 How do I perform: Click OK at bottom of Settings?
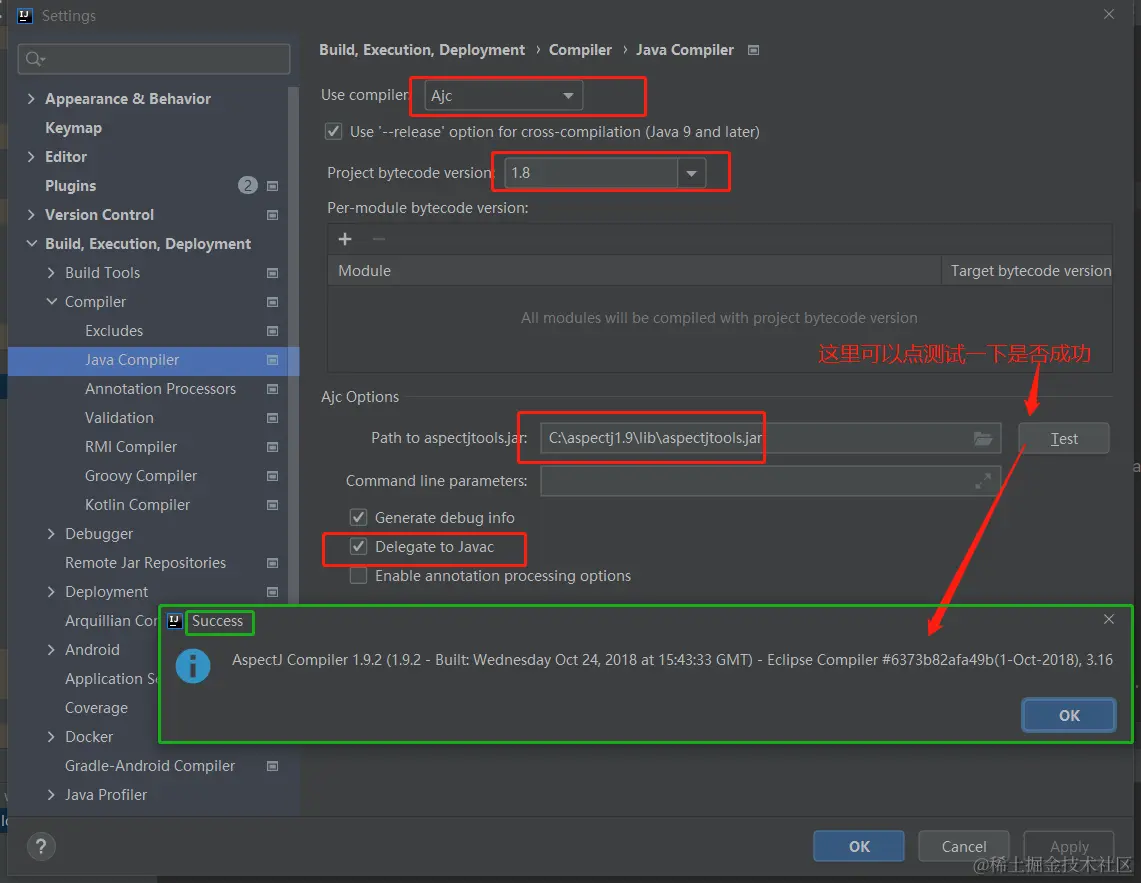tap(859, 847)
